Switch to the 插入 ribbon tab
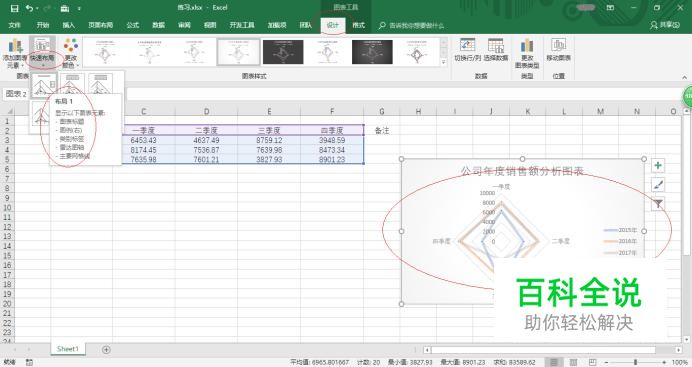 tap(68, 25)
